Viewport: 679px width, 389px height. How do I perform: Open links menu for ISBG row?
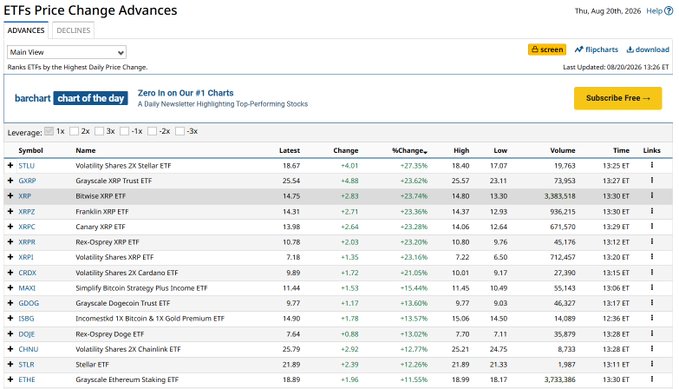coord(652,318)
